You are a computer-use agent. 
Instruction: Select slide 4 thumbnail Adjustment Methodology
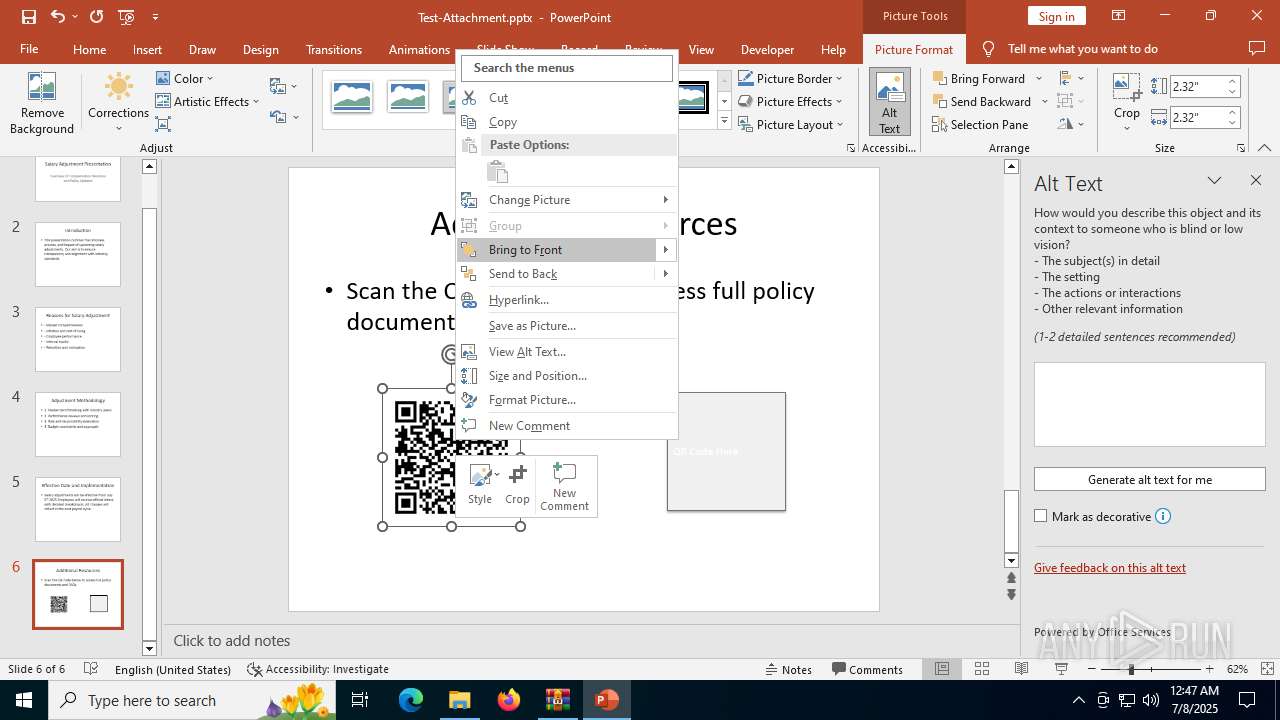coord(78,424)
